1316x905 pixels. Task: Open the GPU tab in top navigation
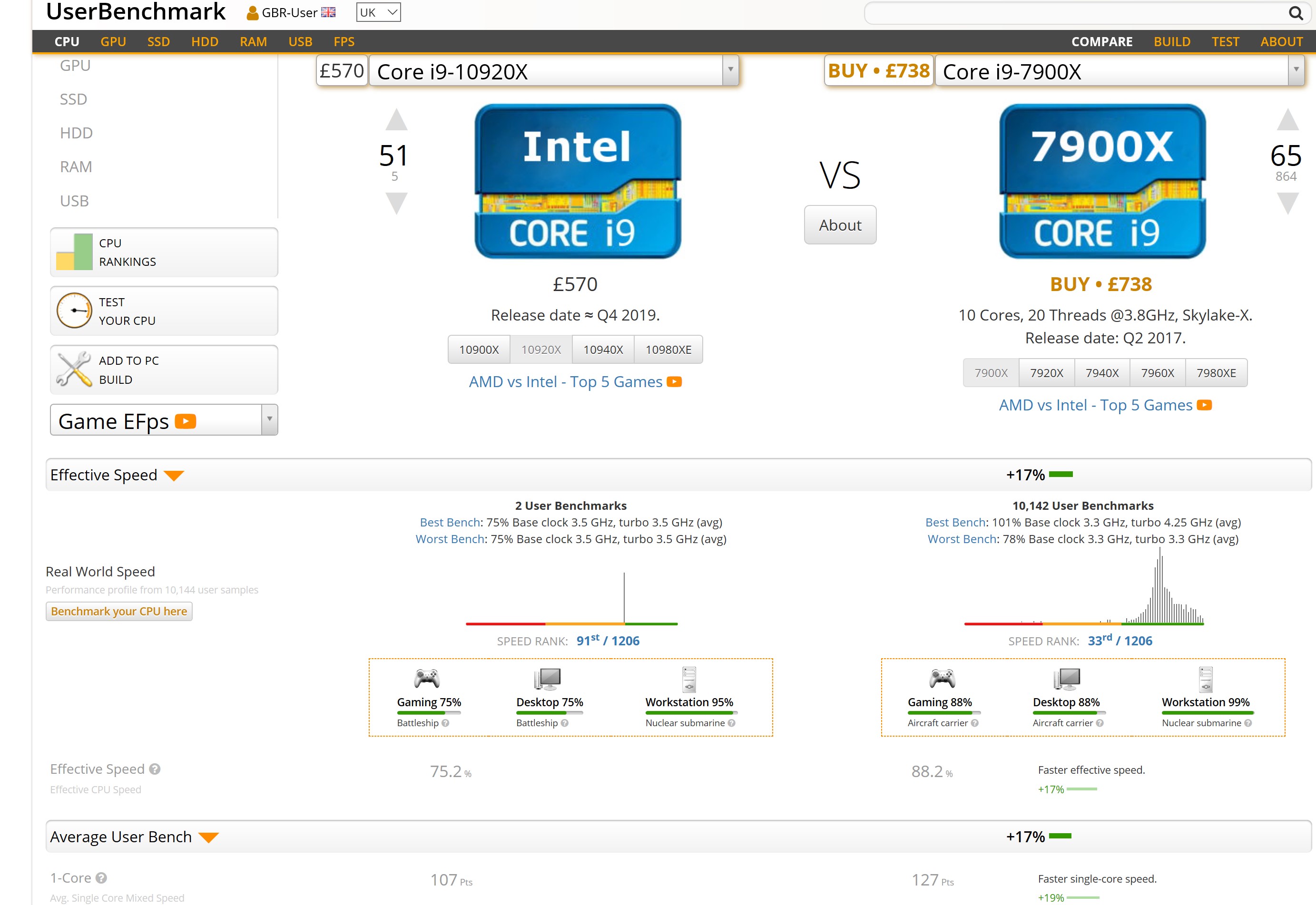point(113,41)
